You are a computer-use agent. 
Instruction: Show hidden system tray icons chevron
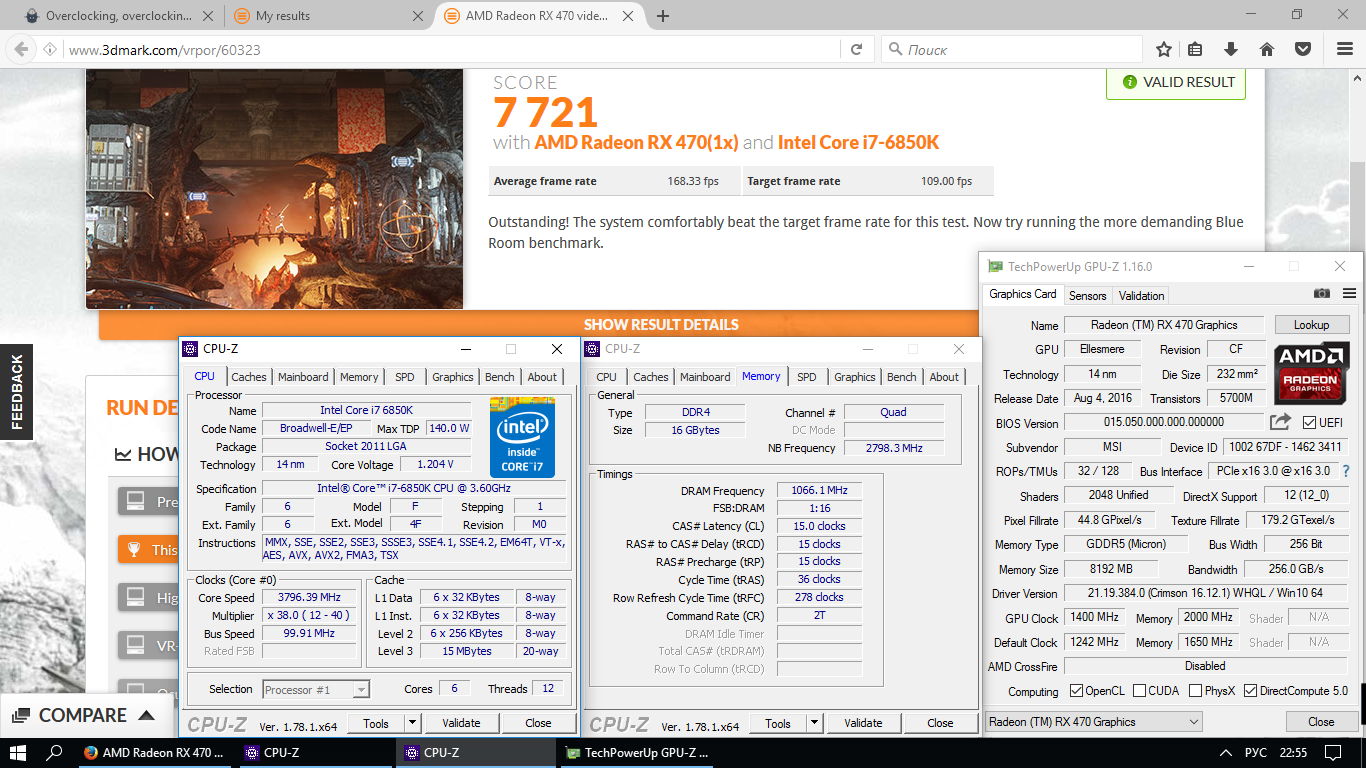coord(1226,753)
